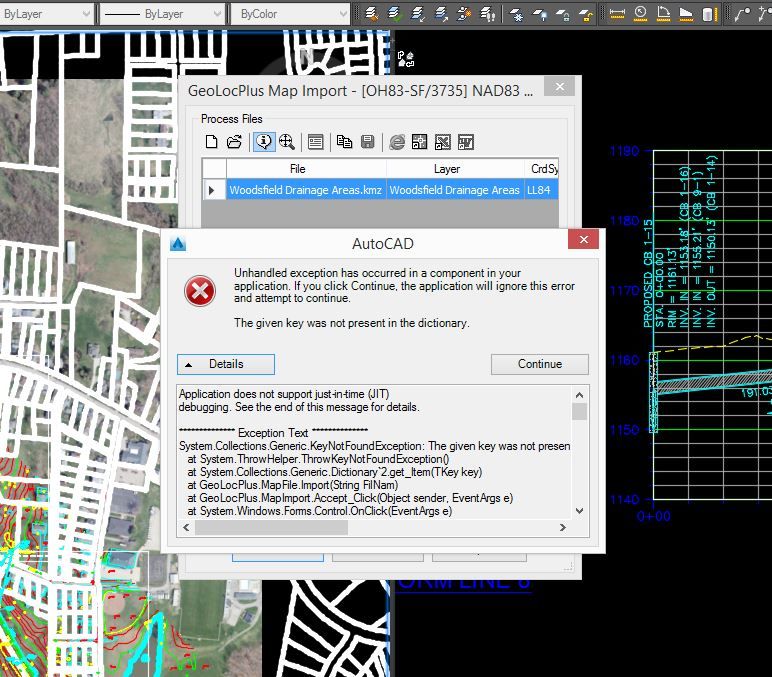This screenshot has height=677, width=772.
Task: Collapse the Details section in AutoCAD dialog
Action: [225, 364]
